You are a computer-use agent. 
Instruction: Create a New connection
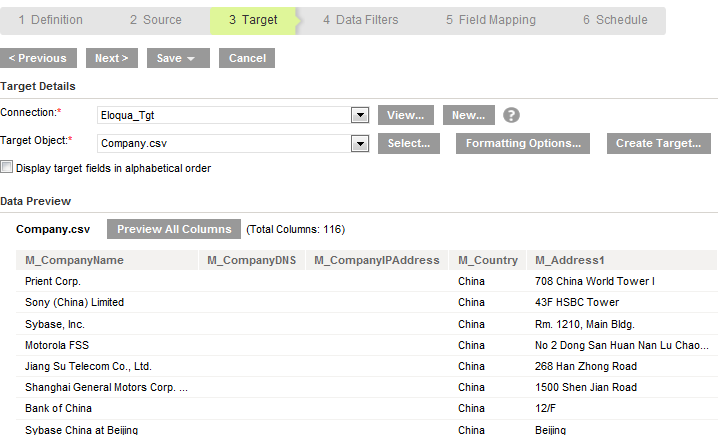[468, 115]
